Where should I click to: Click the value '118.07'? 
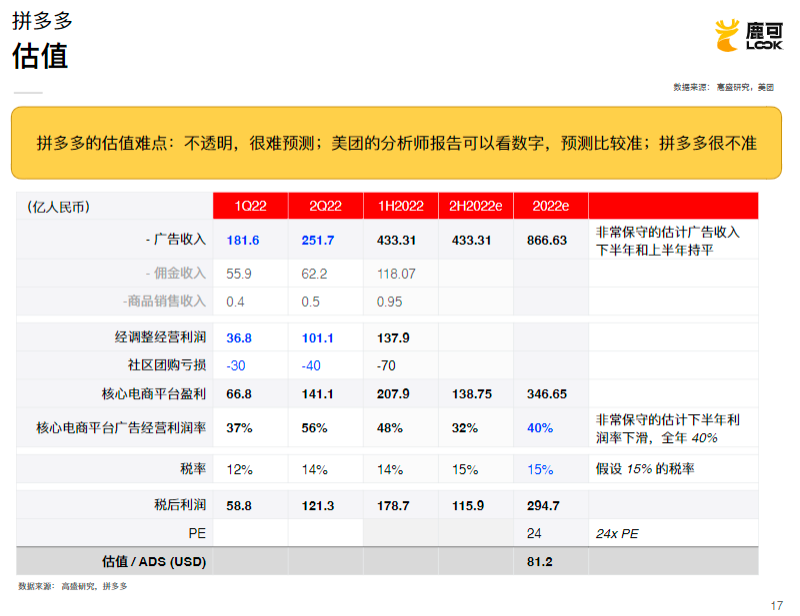tap(396, 274)
